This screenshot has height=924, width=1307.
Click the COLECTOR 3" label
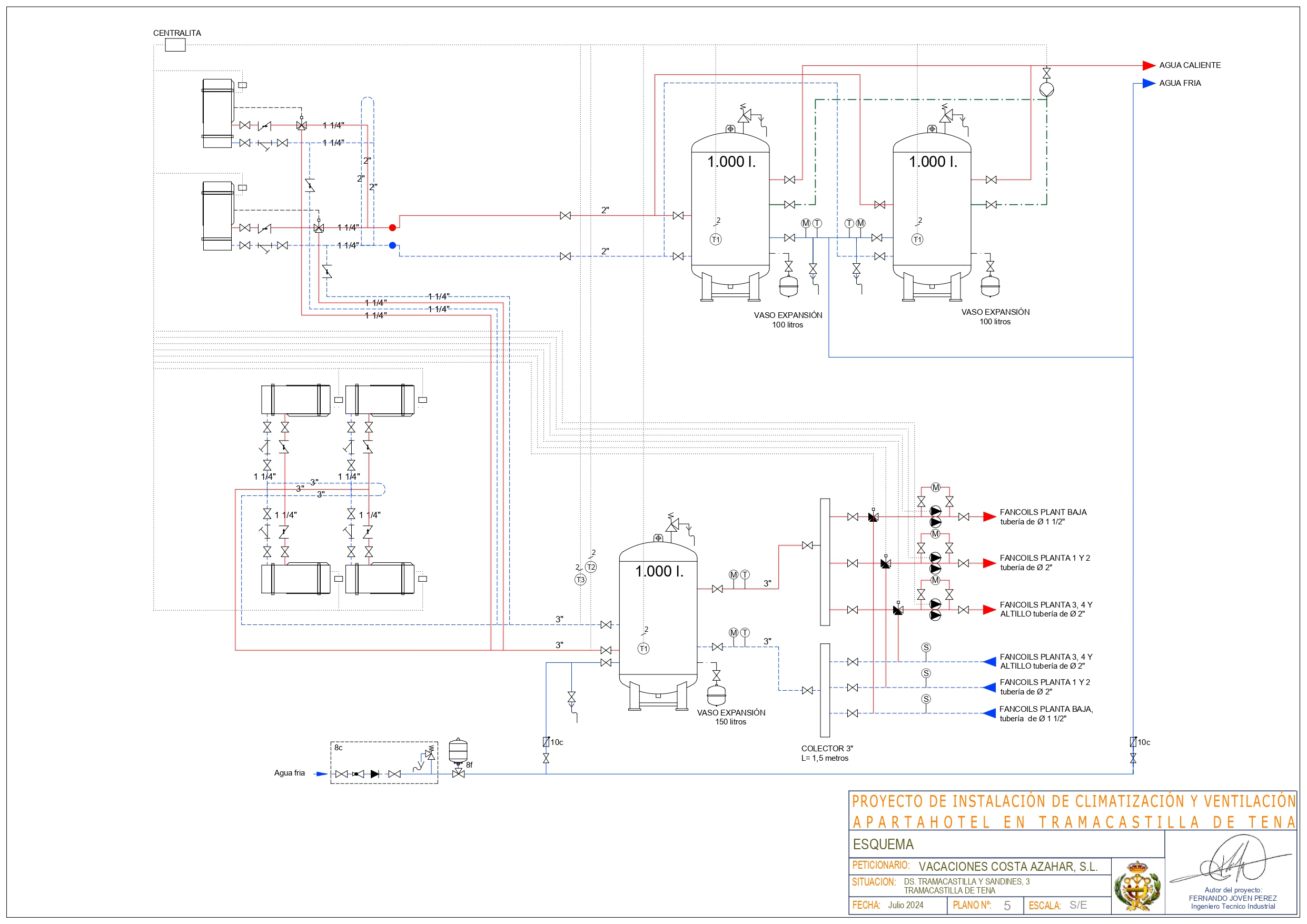coord(827,749)
